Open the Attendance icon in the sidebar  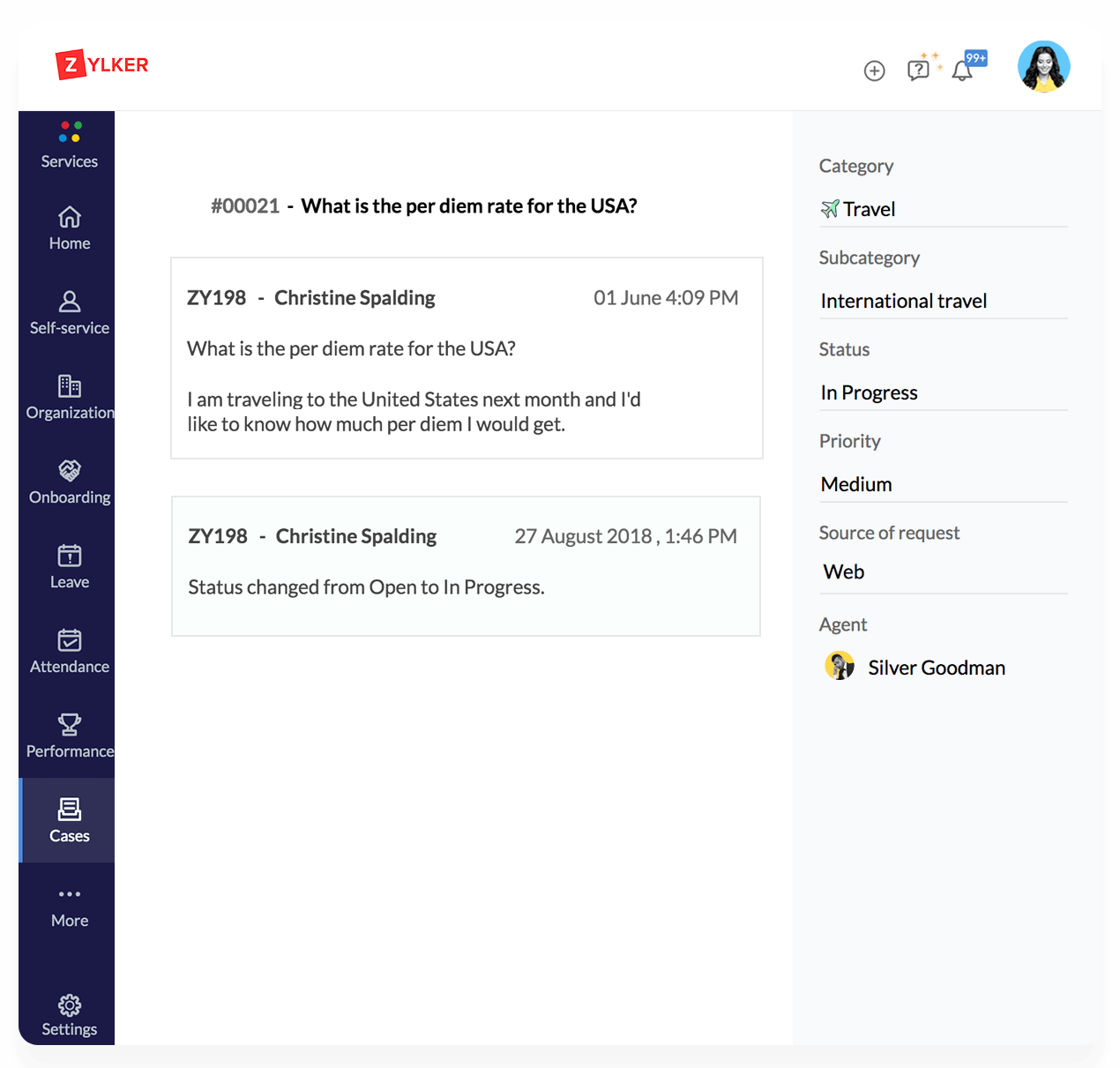tap(70, 640)
